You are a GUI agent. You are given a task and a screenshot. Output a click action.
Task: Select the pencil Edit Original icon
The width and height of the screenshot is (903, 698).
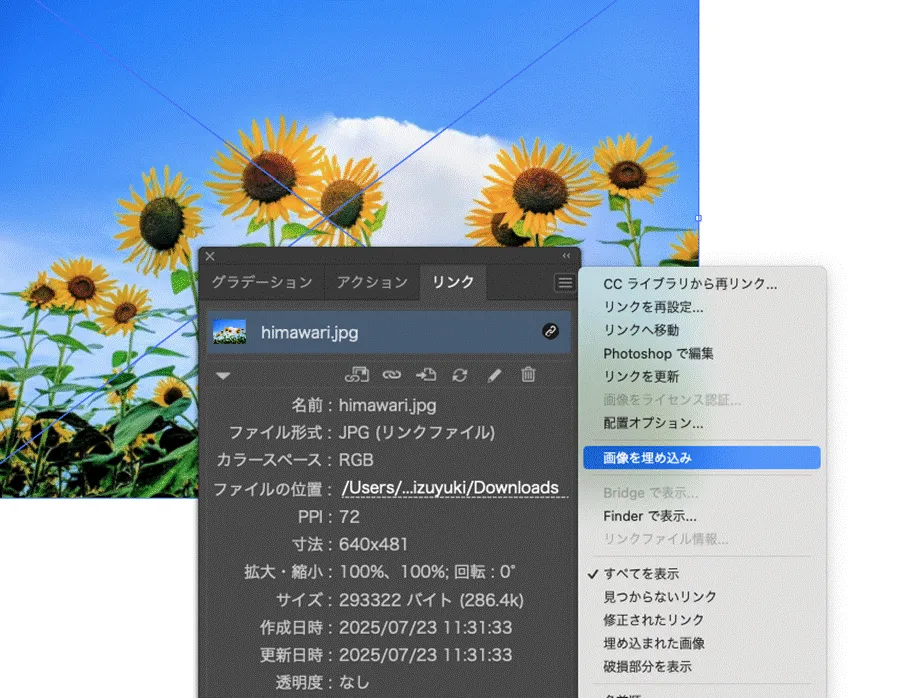coord(494,375)
